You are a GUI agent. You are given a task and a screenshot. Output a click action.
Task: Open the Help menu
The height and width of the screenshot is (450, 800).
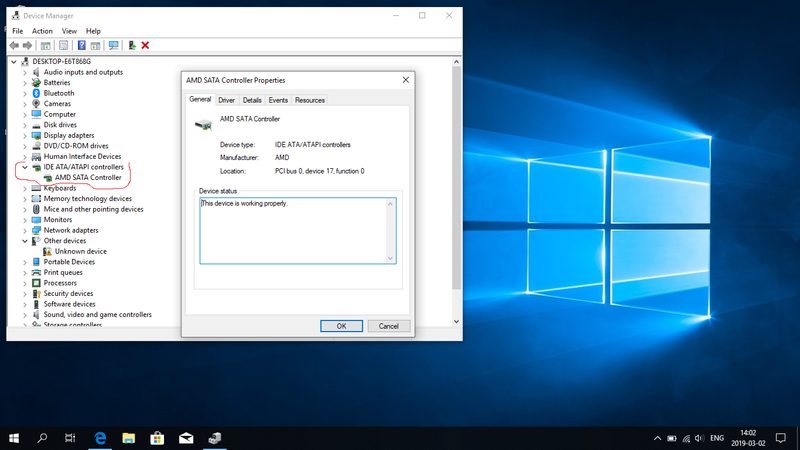coord(93,31)
